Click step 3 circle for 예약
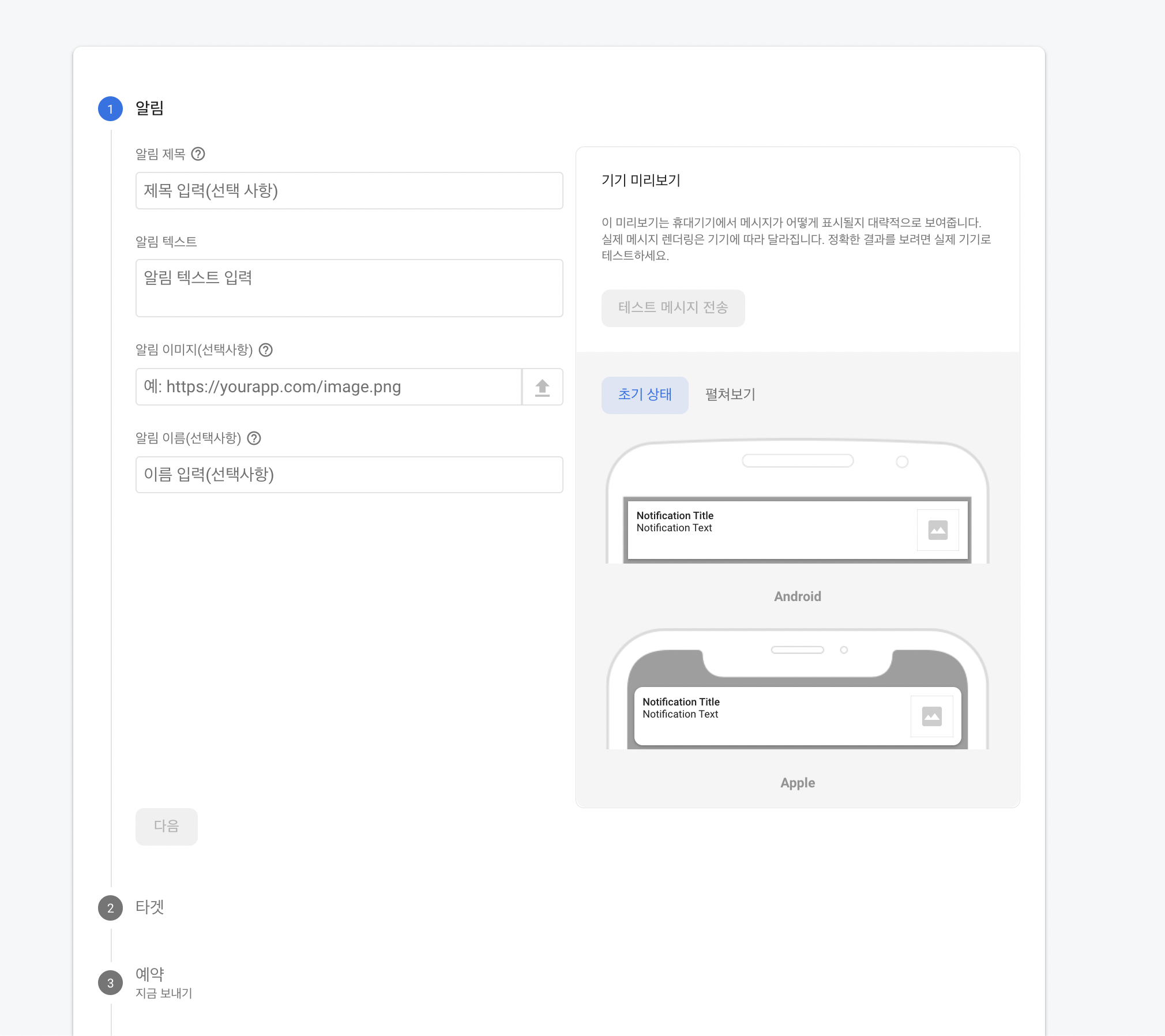 point(110,983)
